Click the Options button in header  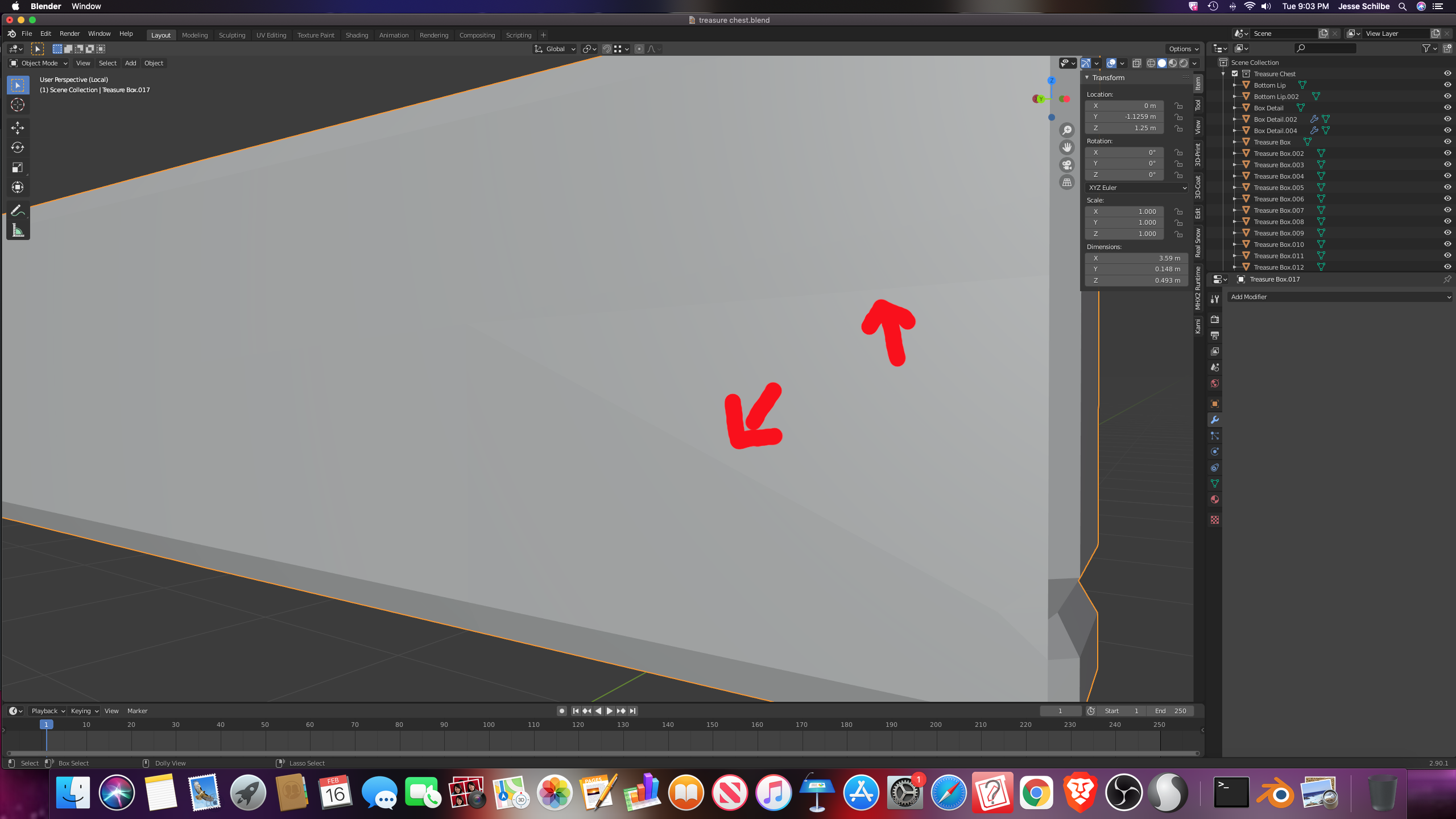pos(1183,49)
